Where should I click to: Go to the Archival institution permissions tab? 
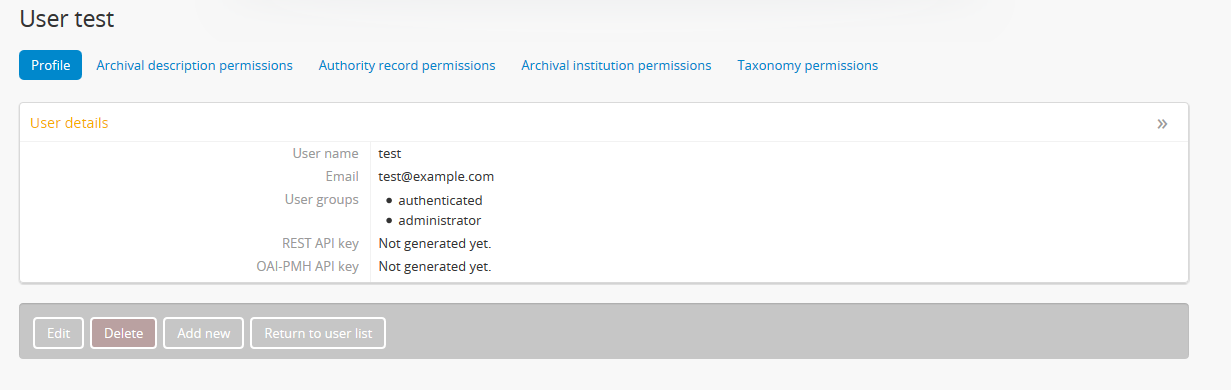[x=616, y=65]
